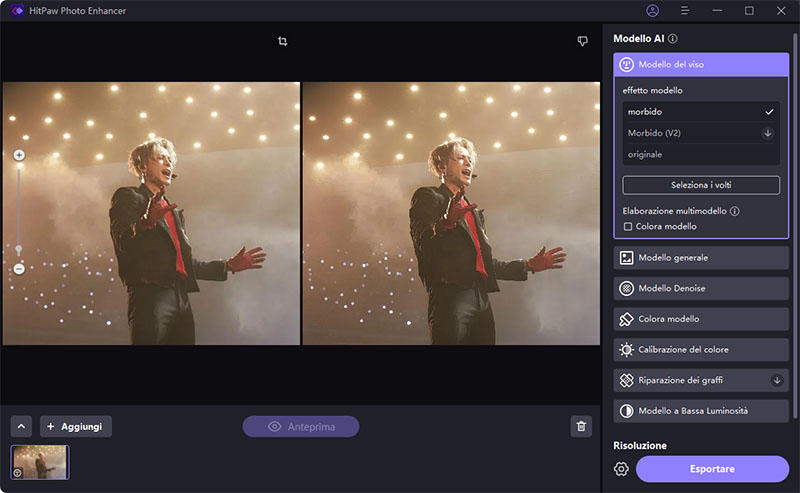Choose the morbido effect option
The image size is (800, 493).
point(700,111)
